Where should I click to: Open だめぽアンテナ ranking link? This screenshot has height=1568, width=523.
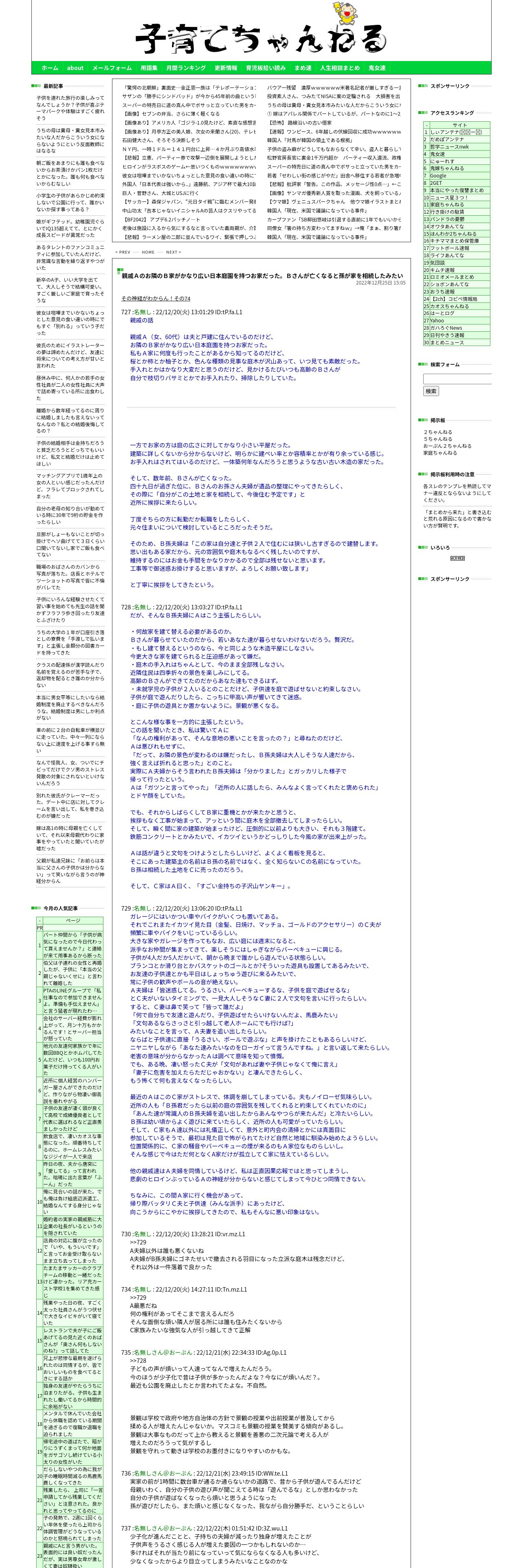[447, 139]
